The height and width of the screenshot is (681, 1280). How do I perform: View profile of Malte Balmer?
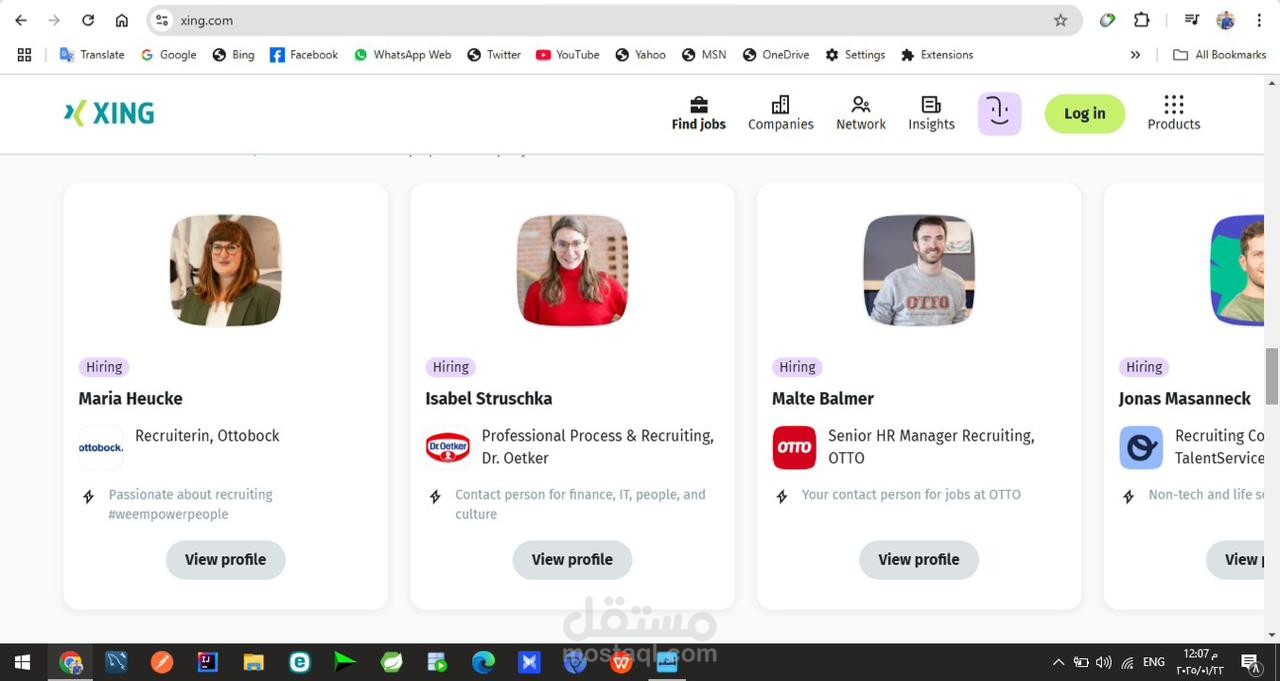[919, 559]
